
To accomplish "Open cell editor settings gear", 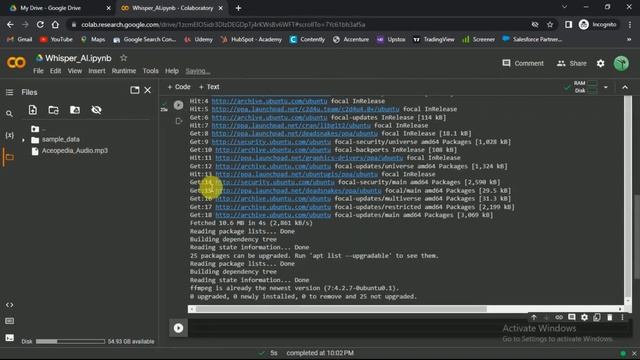I will pyautogui.click(x=584, y=317).
